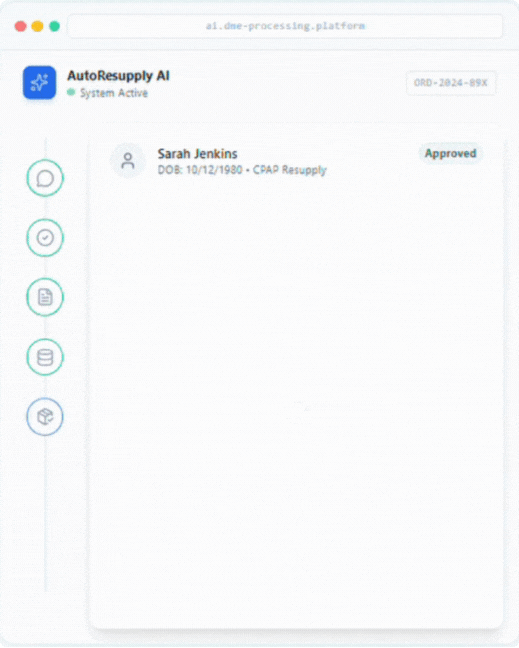Viewport: 519px width, 648px height.
Task: Select the database step icon
Action: (x=45, y=357)
